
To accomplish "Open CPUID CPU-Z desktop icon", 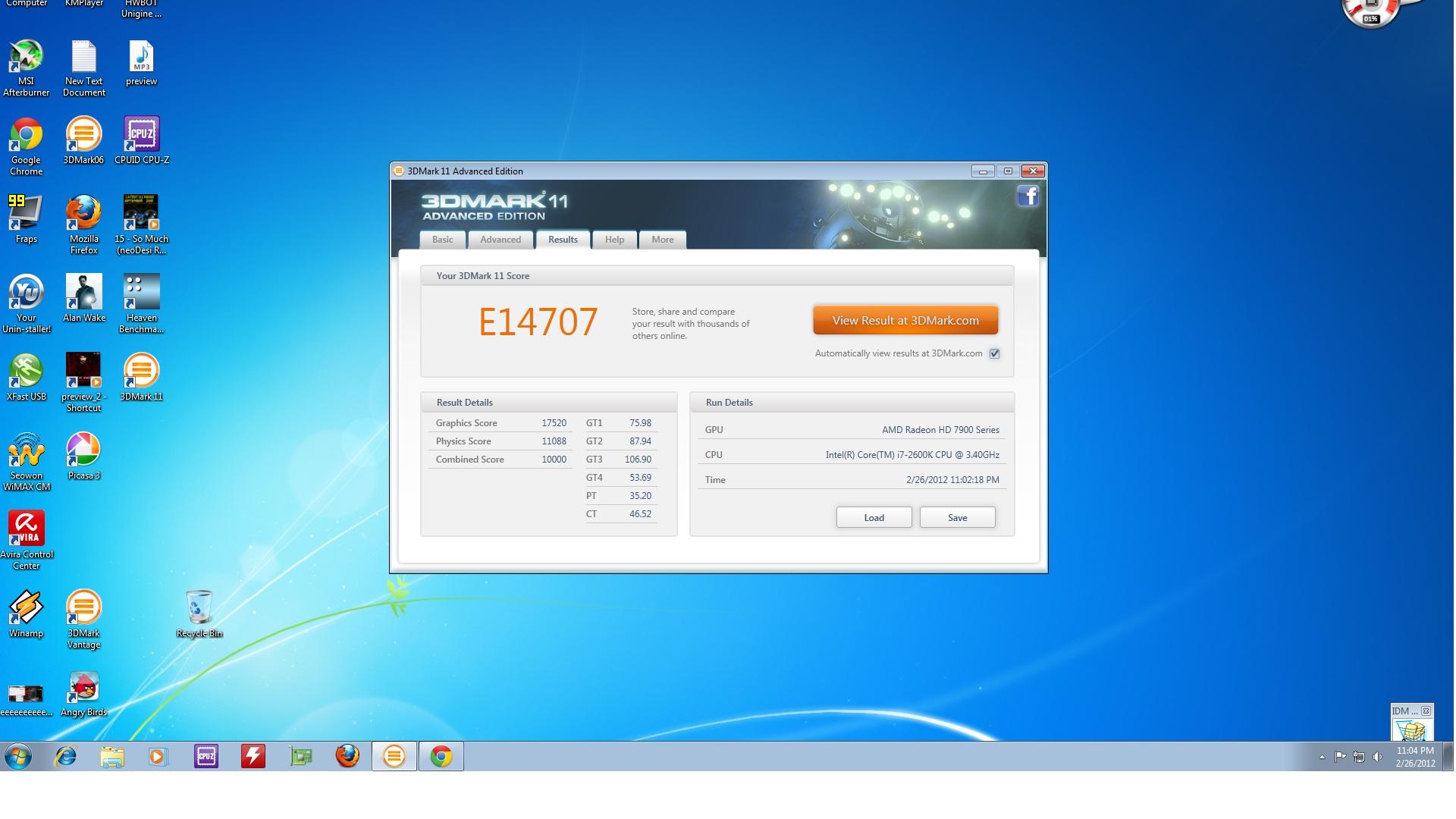I will [141, 140].
